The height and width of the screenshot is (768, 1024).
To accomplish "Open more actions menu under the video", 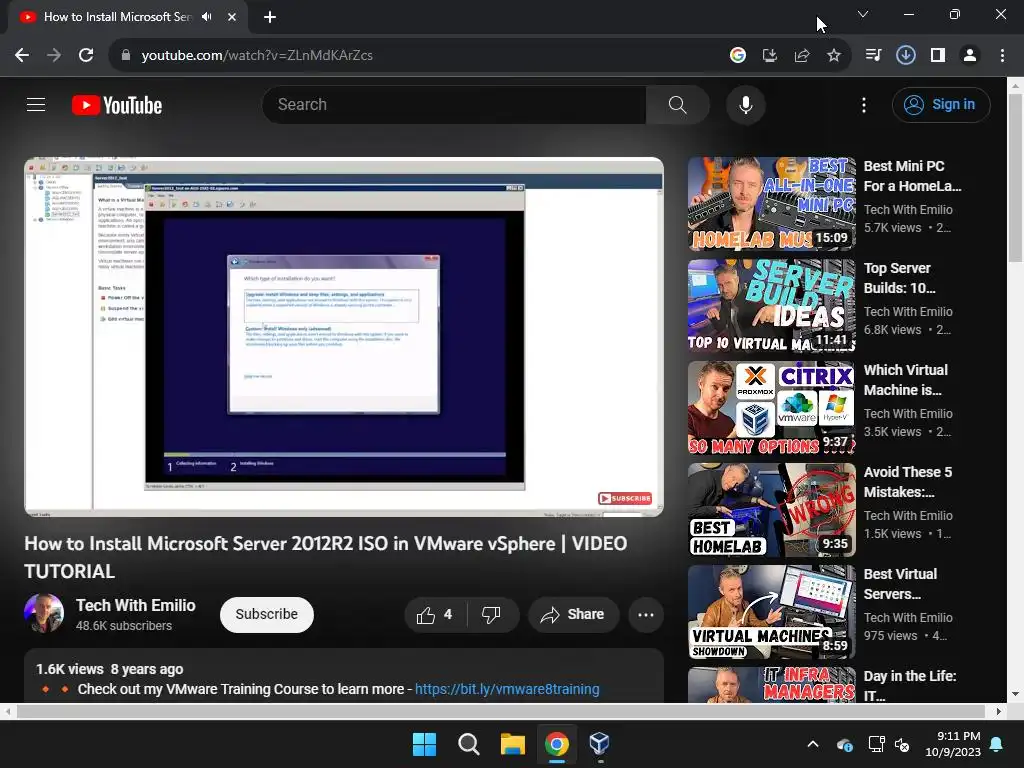I will 645,615.
